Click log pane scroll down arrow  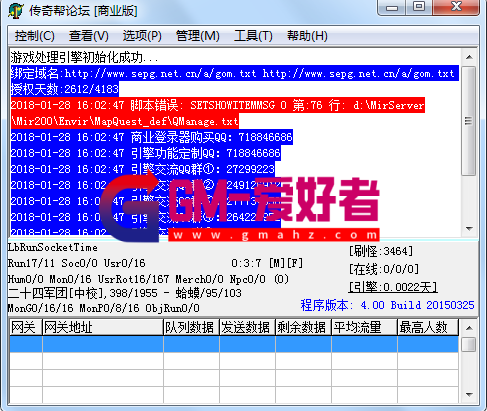pyautogui.click(x=469, y=229)
